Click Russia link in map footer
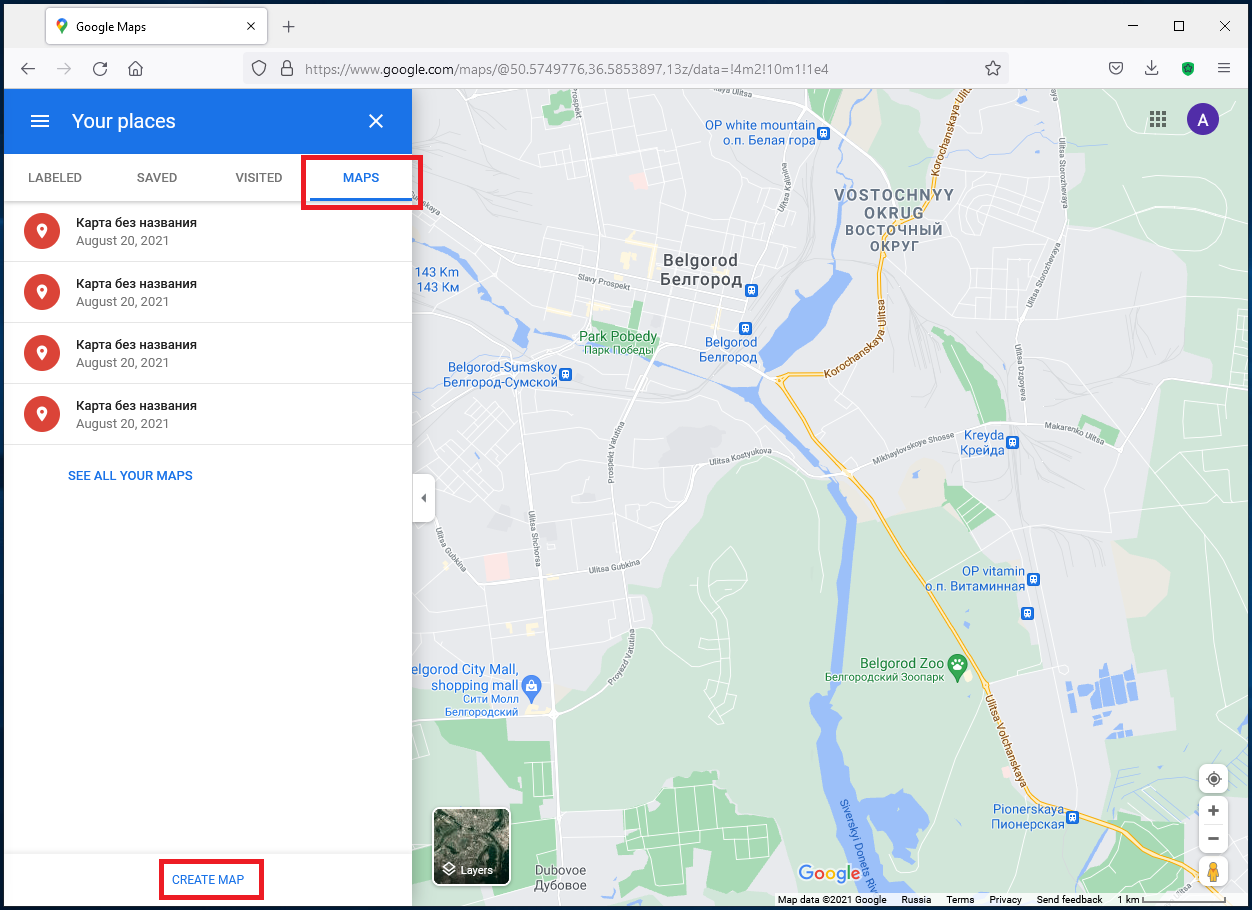This screenshot has height=910, width=1252. (916, 900)
